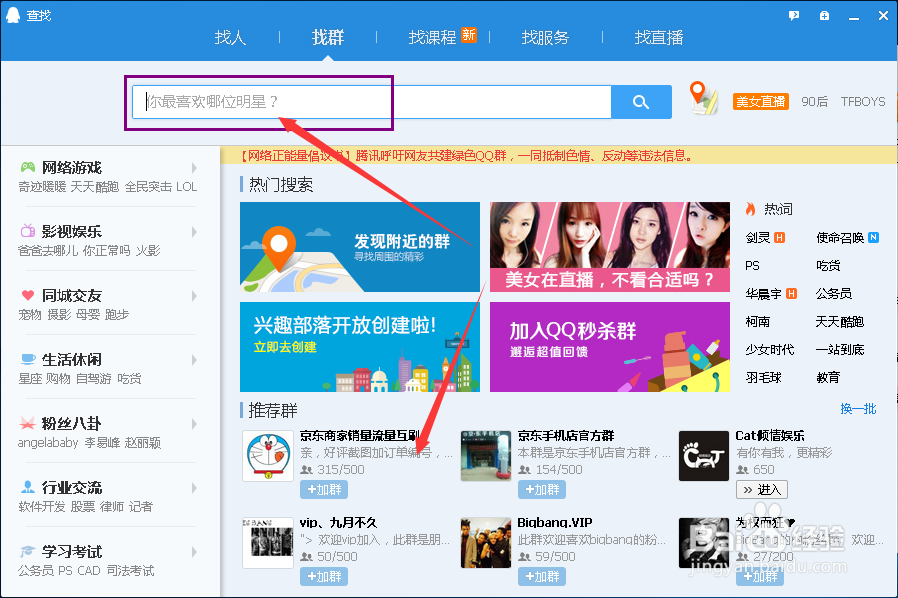Click the hot word 使命召唤

coord(840,238)
